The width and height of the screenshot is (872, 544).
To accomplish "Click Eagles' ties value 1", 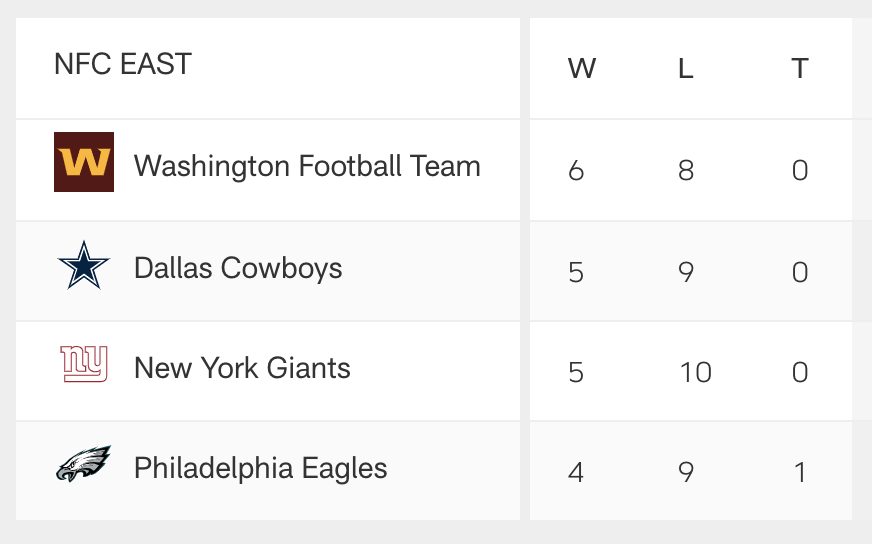I will (x=800, y=472).
